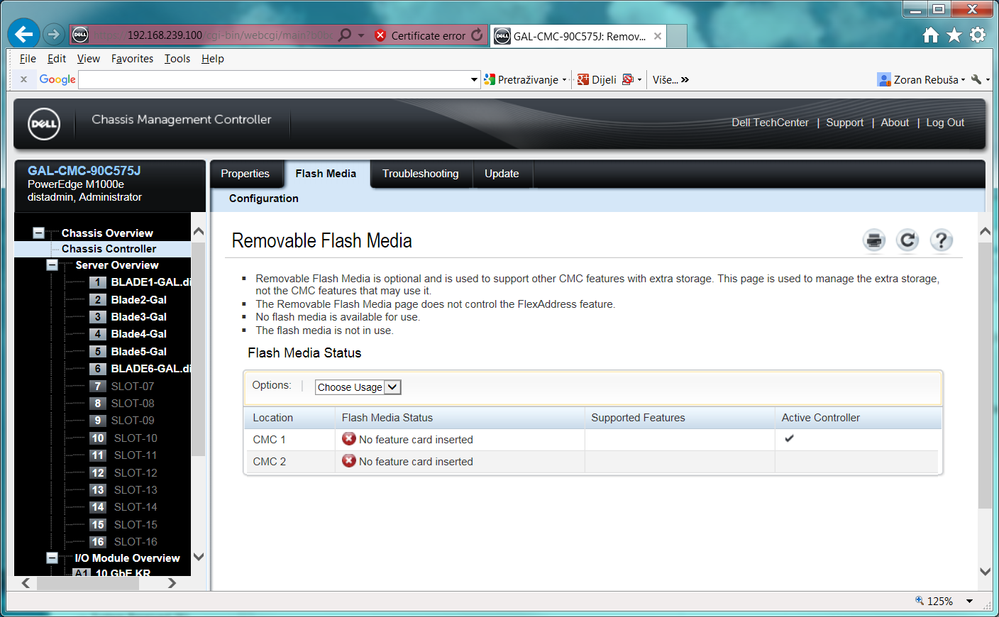Select Chassis Controller in the tree

click(x=109, y=249)
